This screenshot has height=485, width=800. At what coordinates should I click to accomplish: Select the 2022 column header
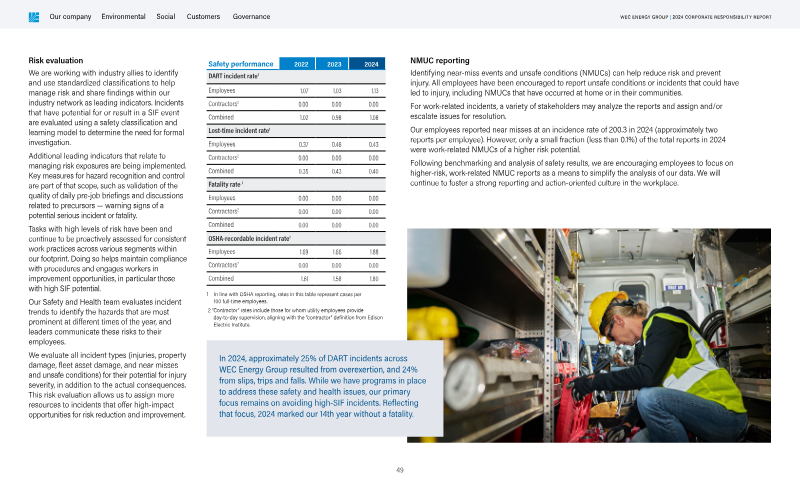pyautogui.click(x=301, y=63)
